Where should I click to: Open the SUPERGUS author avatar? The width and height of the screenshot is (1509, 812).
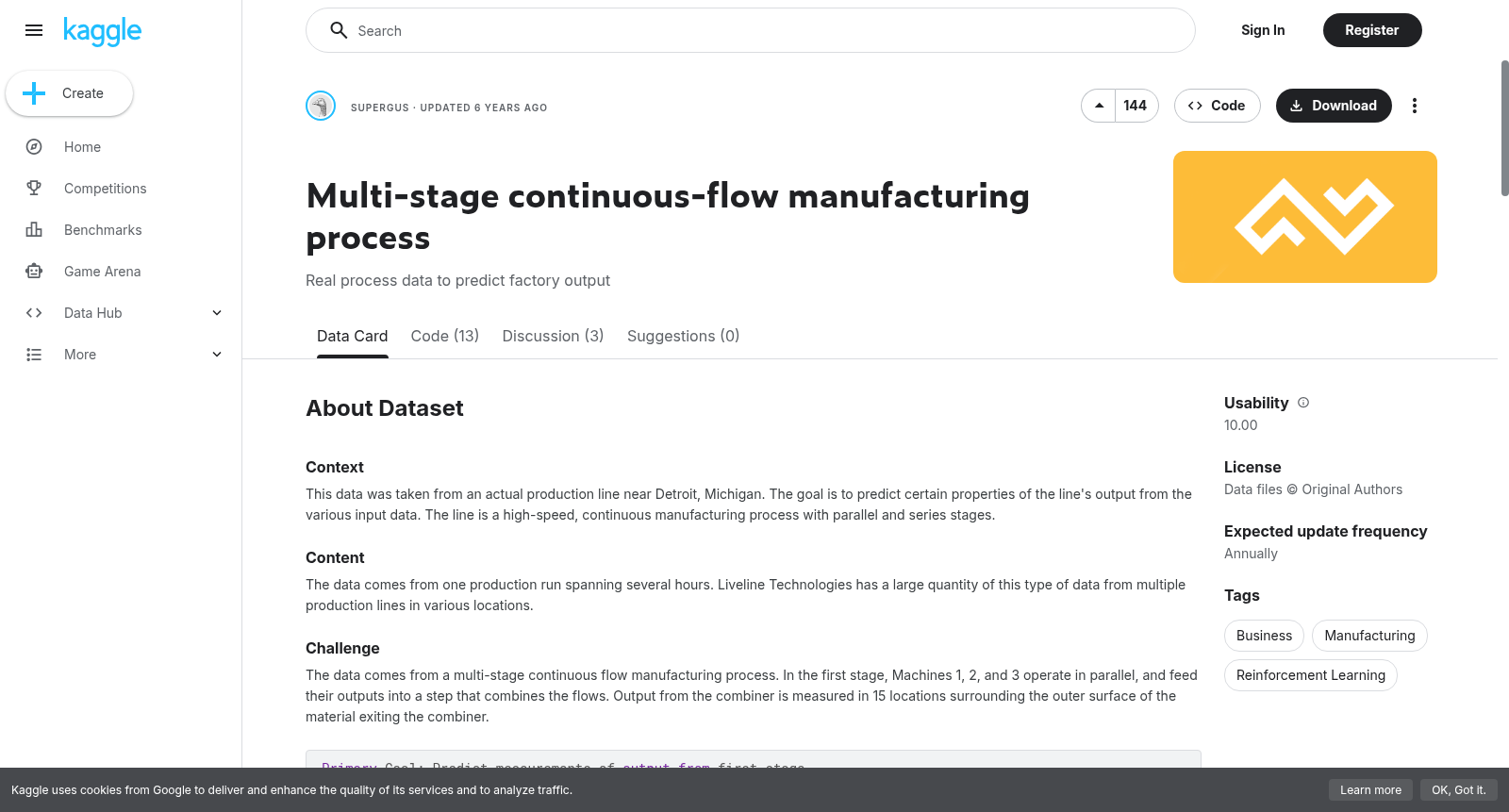[x=321, y=106]
